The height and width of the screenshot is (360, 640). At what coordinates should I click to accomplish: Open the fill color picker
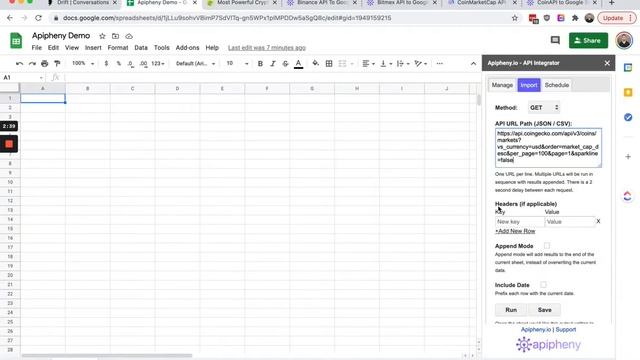[x=316, y=64]
